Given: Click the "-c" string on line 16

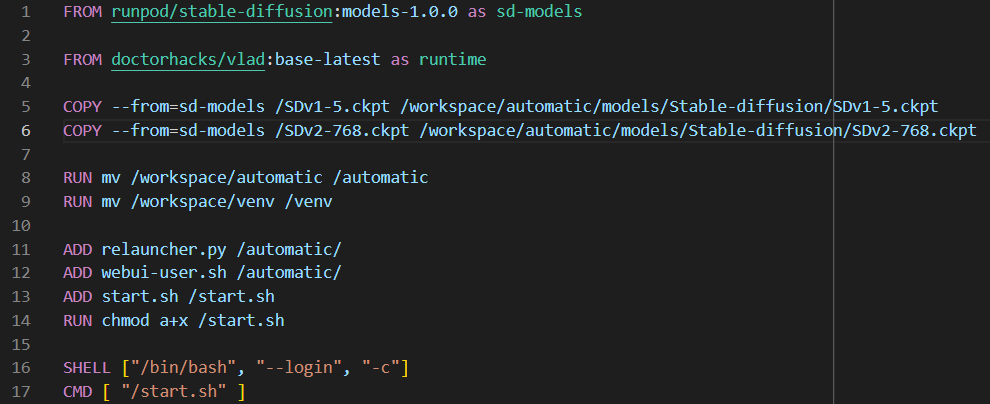Looking at the screenshot, I should [380, 367].
